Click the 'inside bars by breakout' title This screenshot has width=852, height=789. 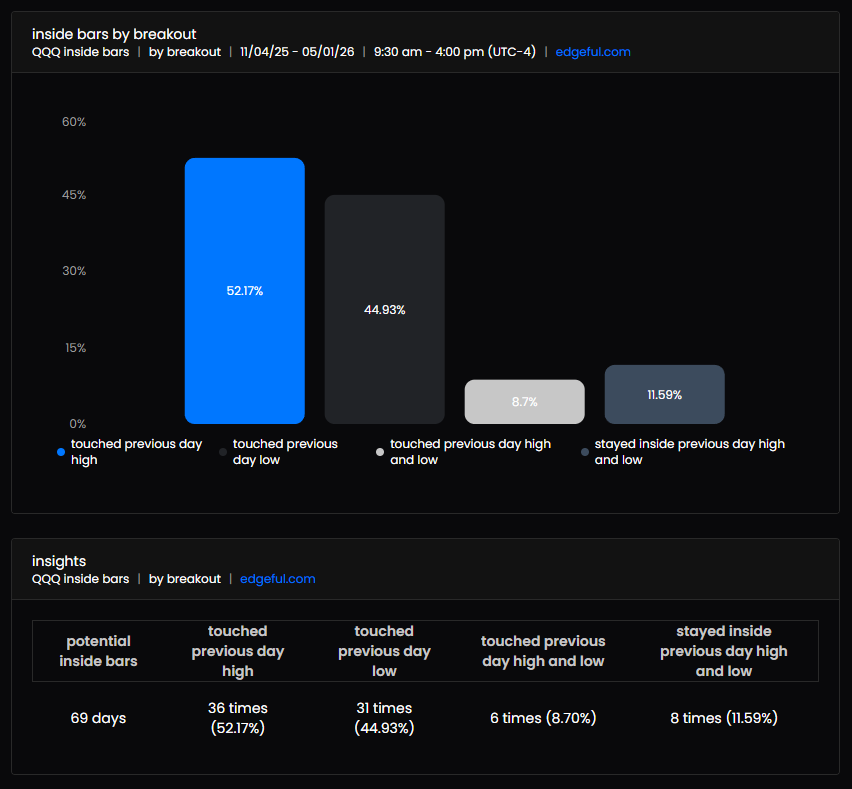(x=114, y=34)
